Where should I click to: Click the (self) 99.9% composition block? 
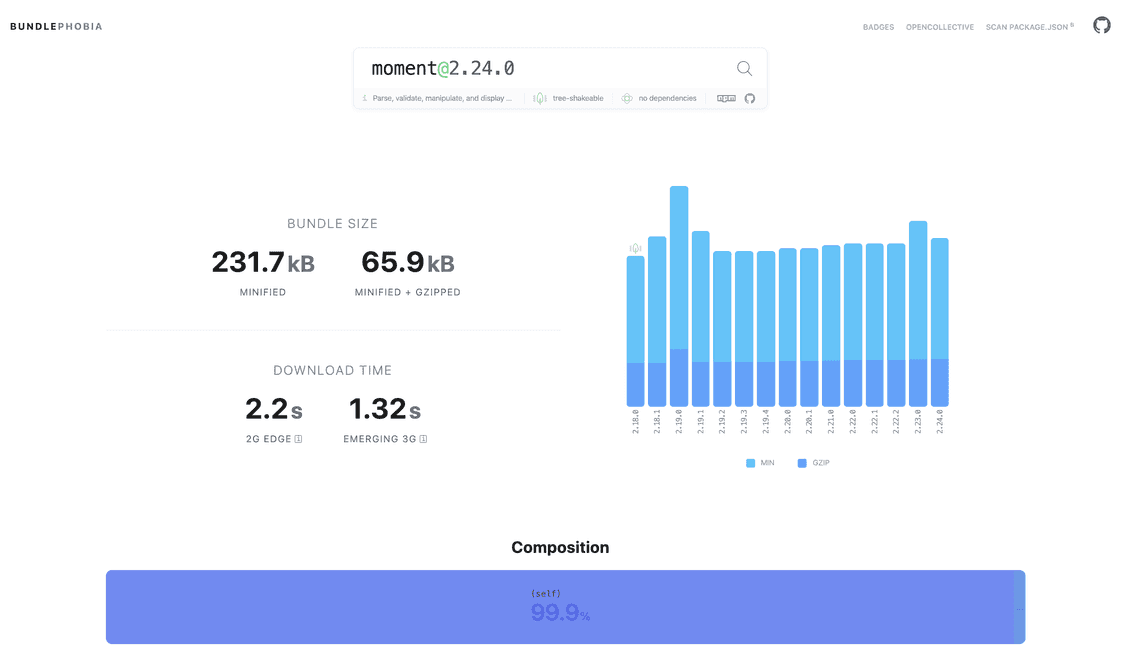click(x=559, y=607)
